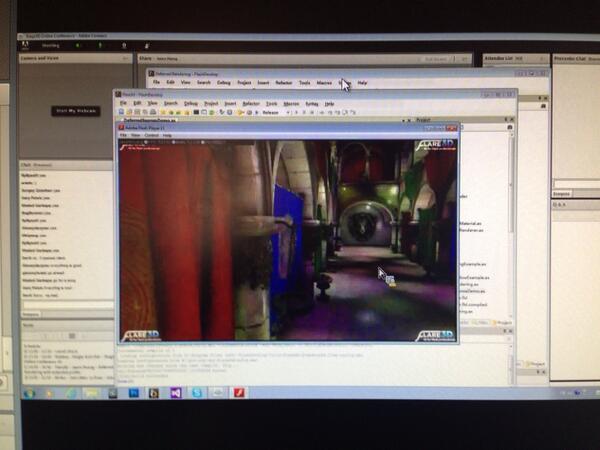Viewport: 600px width, 450px height.
Task: Click vertical scrollbar of FlashDevelop Project panel
Action: 511,226
